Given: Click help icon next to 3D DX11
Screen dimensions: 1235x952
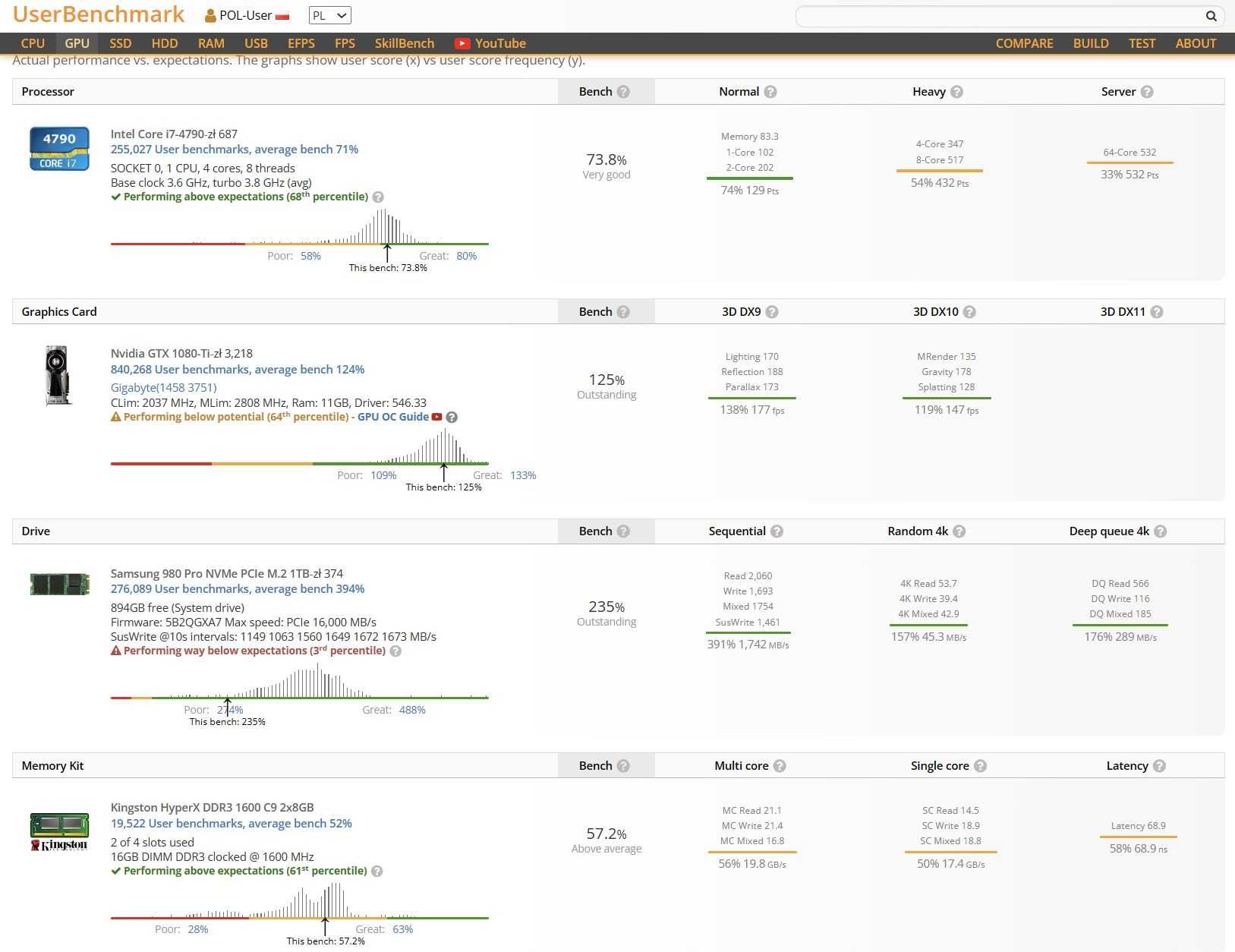Looking at the screenshot, I should 1157,312.
